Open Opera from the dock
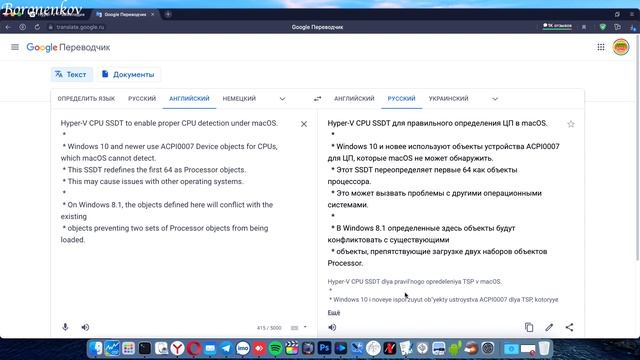The image size is (640, 360). [194, 349]
